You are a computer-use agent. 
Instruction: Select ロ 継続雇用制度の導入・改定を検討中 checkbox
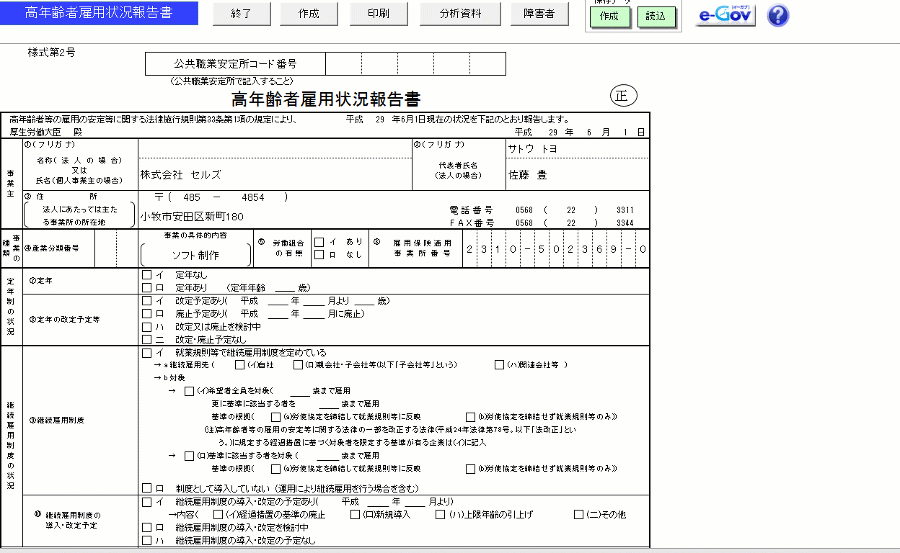[x=146, y=527]
